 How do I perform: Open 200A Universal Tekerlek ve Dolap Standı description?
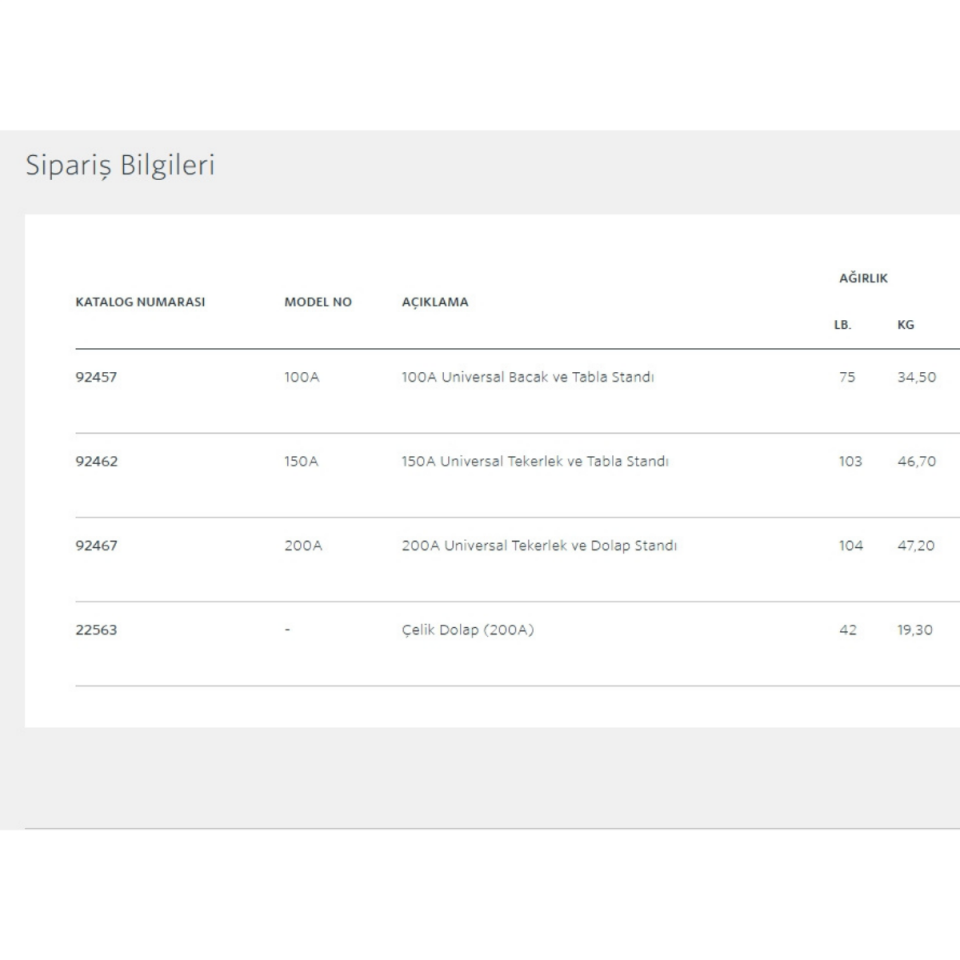pyautogui.click(x=540, y=546)
